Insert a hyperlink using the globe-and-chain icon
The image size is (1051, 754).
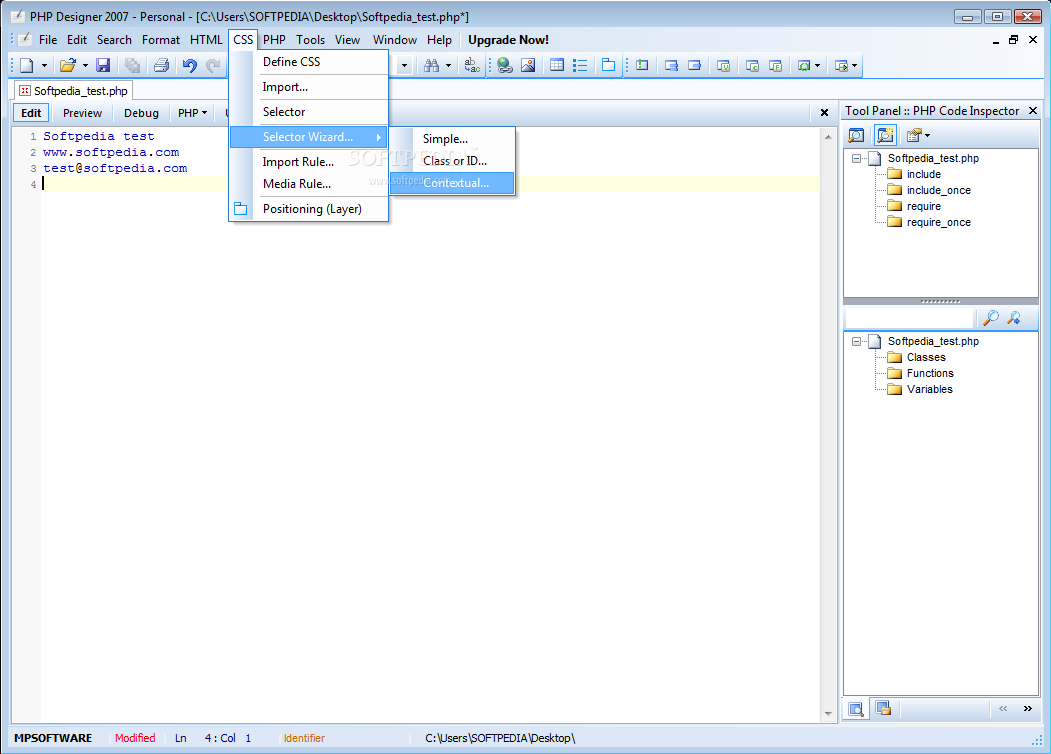pyautogui.click(x=505, y=65)
